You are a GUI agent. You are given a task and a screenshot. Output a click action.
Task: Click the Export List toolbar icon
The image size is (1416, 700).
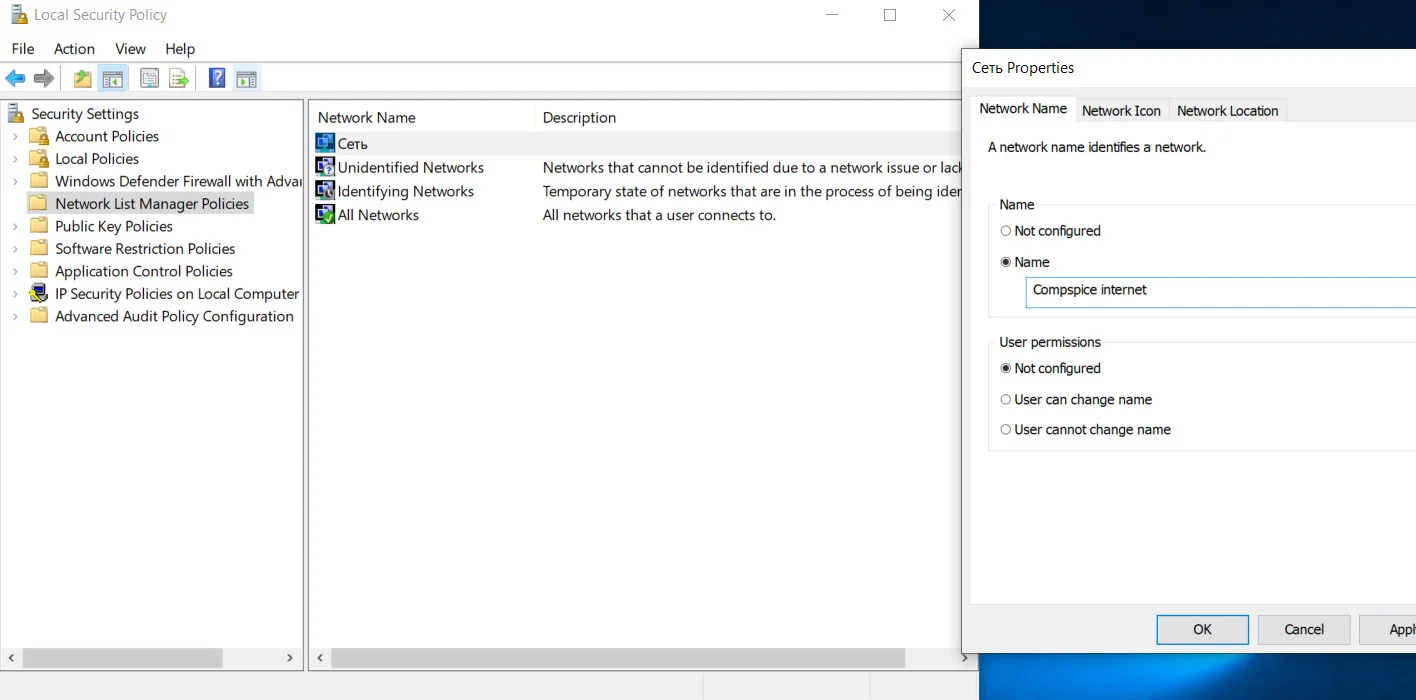179,79
